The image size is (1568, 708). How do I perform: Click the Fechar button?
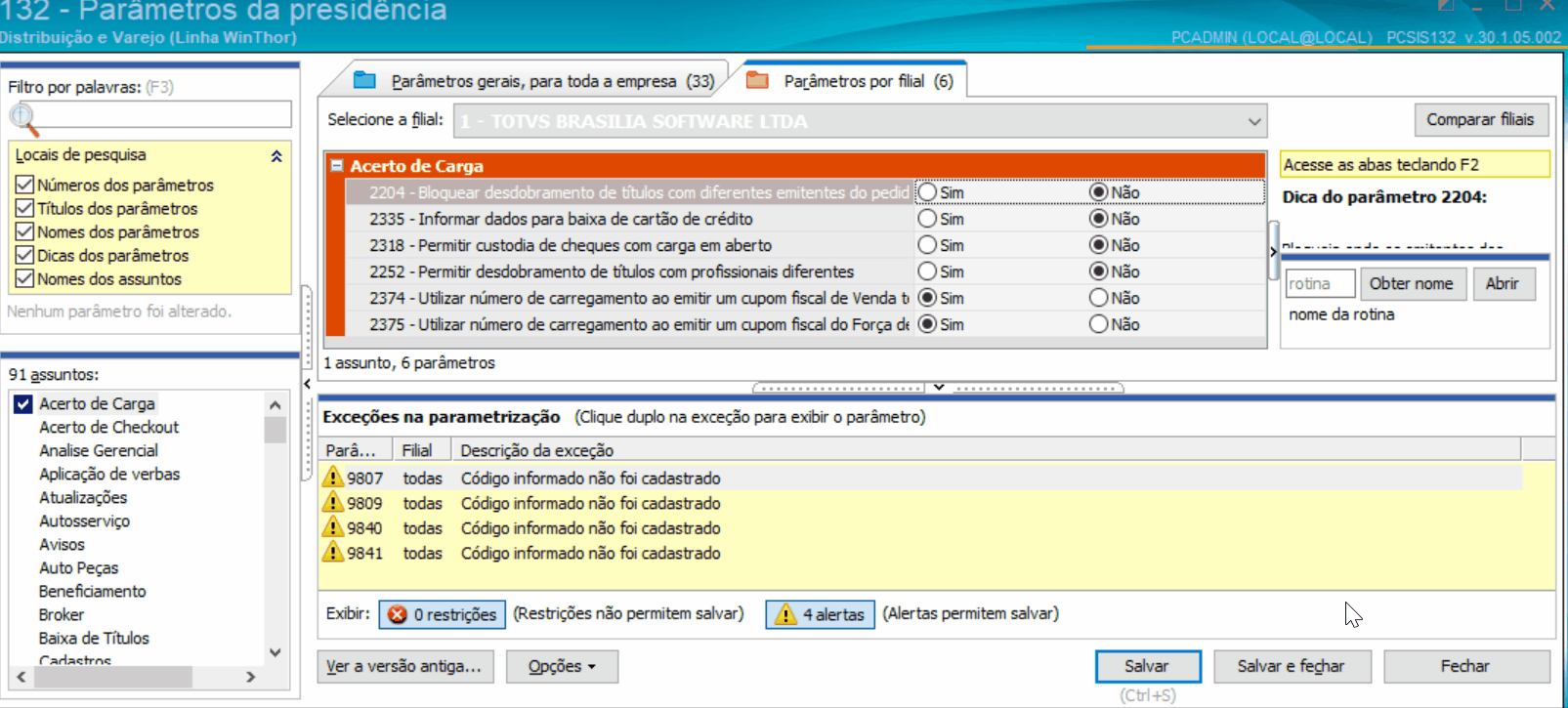point(1465,666)
